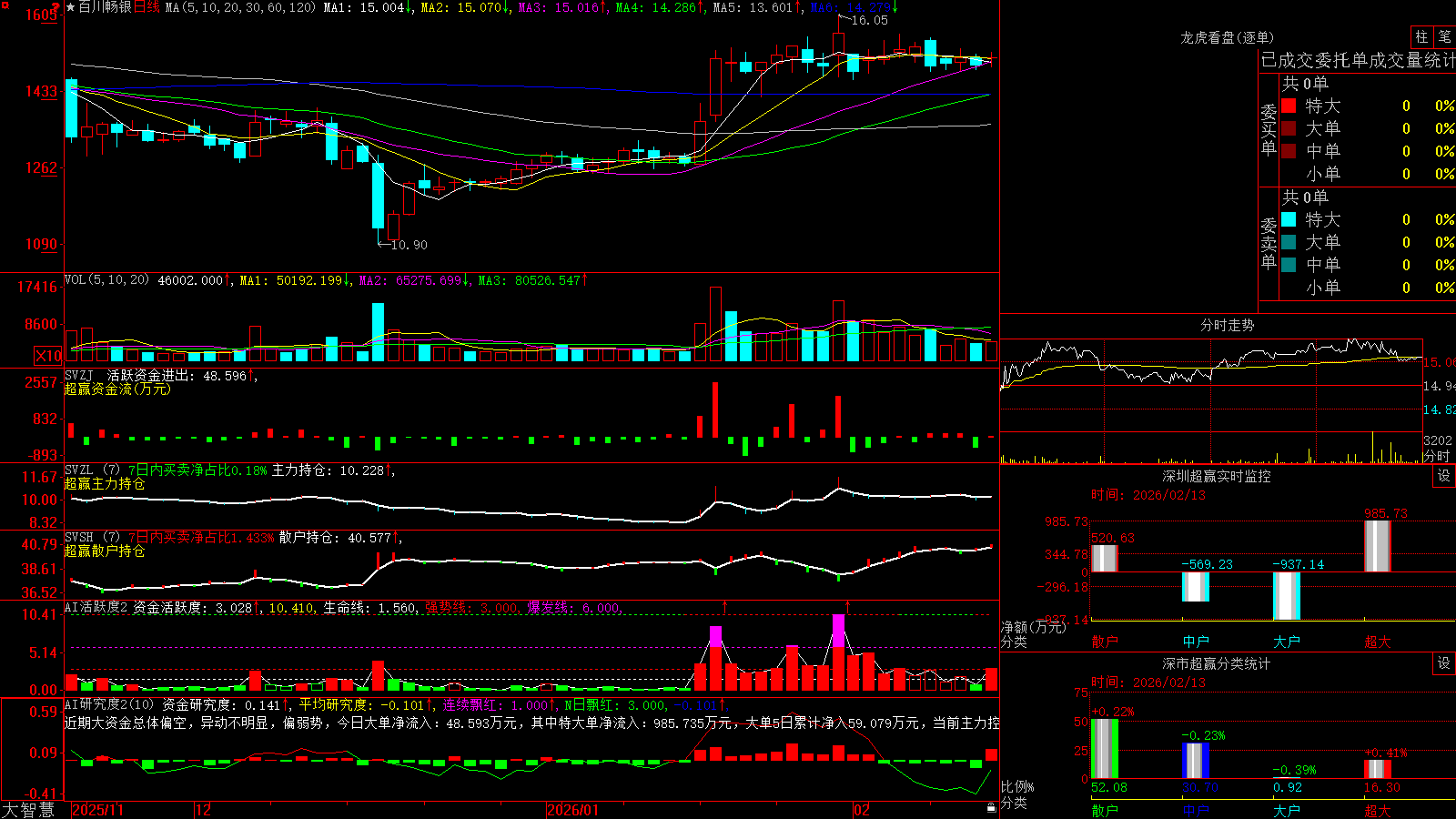Click the tallest red volume bar in January

[x=715, y=325]
